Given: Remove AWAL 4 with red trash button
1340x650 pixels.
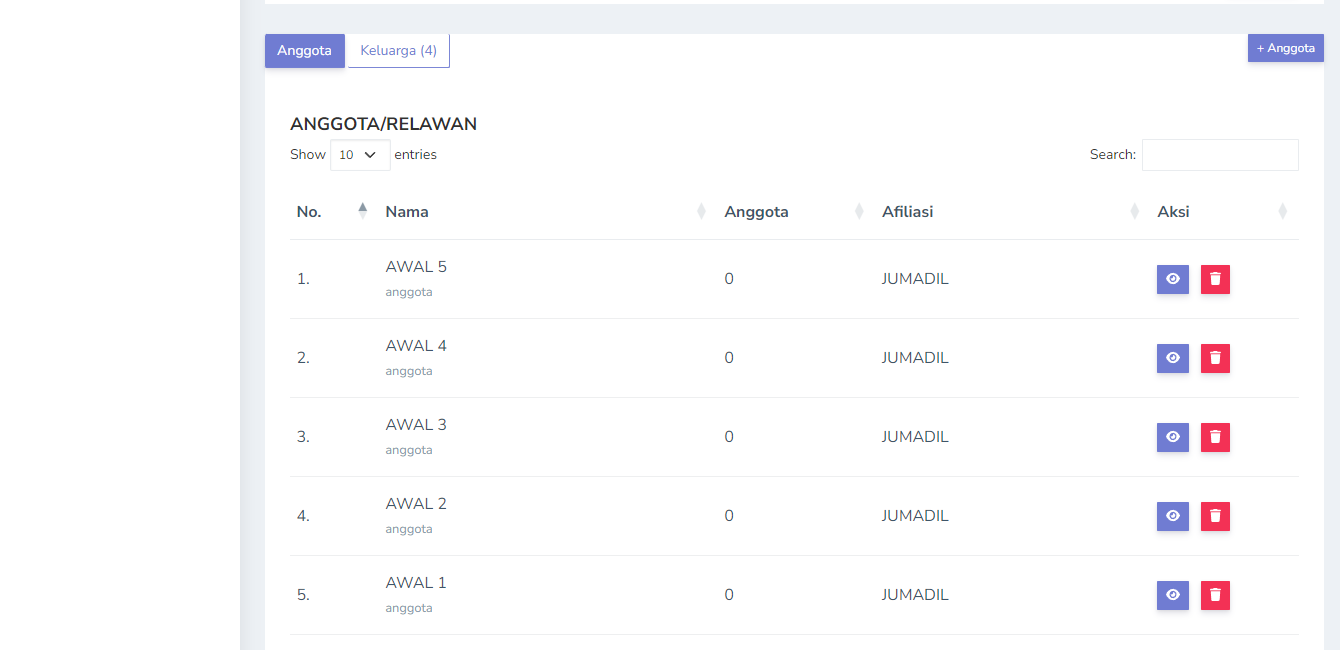Looking at the screenshot, I should tap(1215, 358).
